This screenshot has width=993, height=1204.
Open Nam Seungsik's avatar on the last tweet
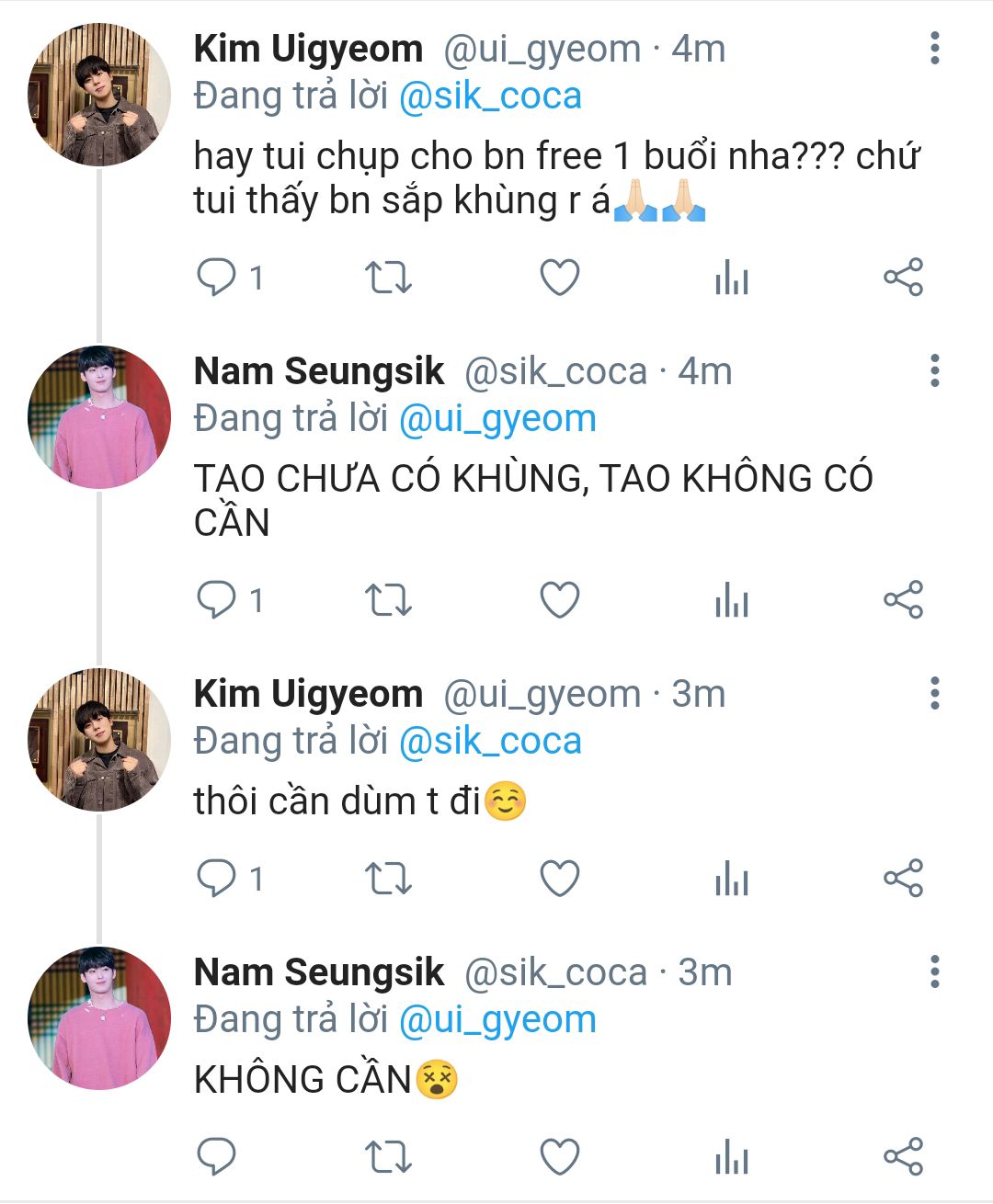click(99, 1018)
